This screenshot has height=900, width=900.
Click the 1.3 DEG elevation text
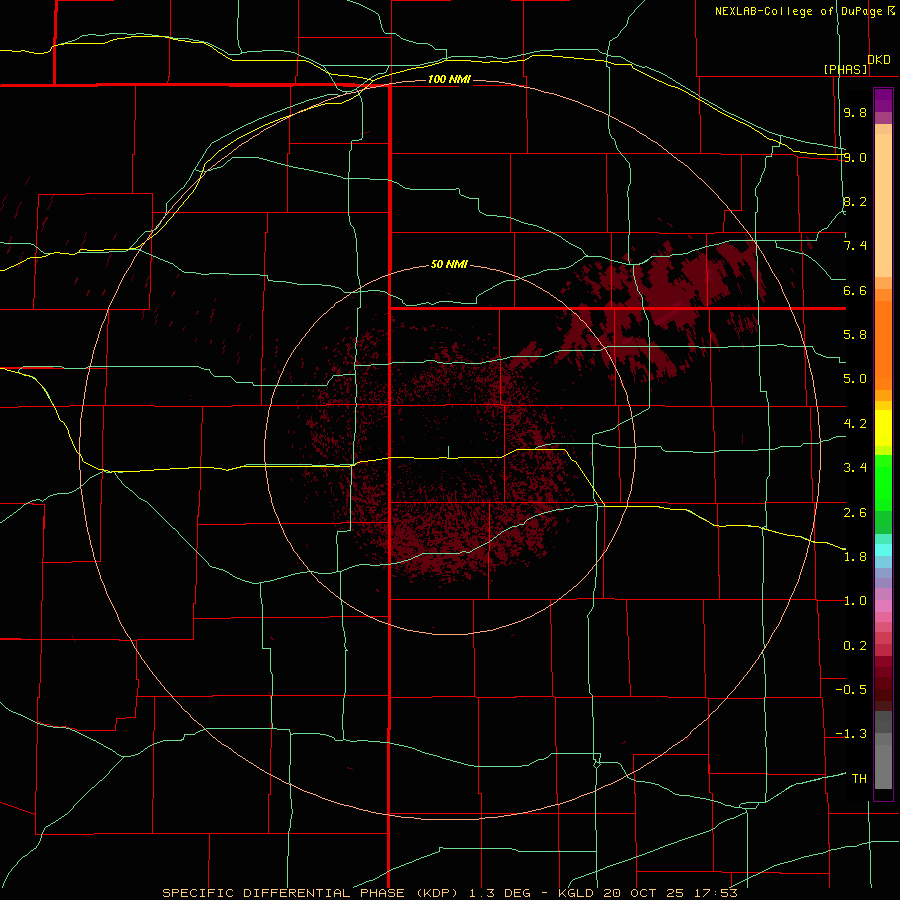click(499, 893)
